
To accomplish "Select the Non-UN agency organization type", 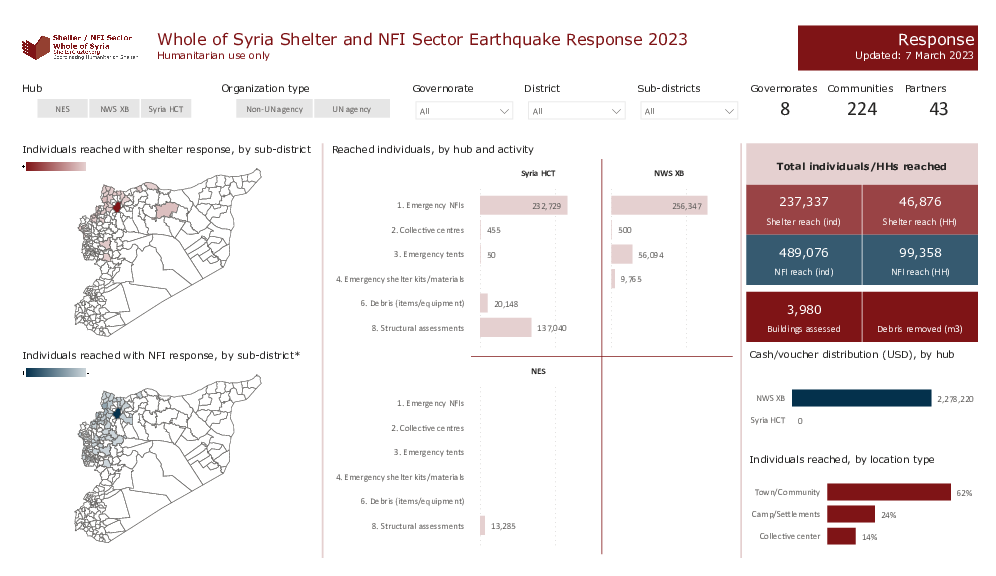I will pos(275,110).
